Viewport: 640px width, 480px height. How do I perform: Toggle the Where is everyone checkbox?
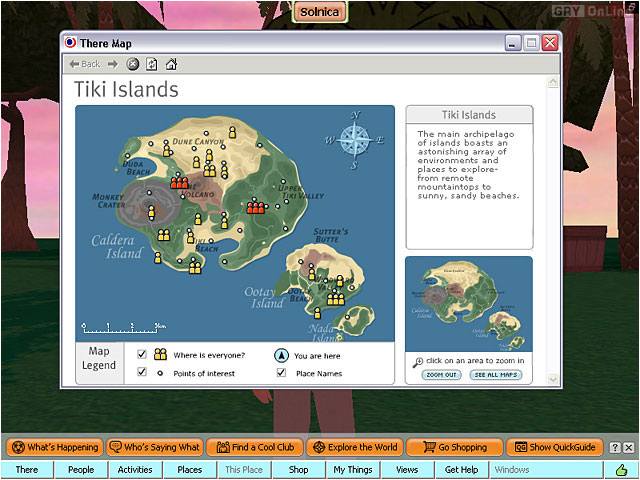coord(142,354)
